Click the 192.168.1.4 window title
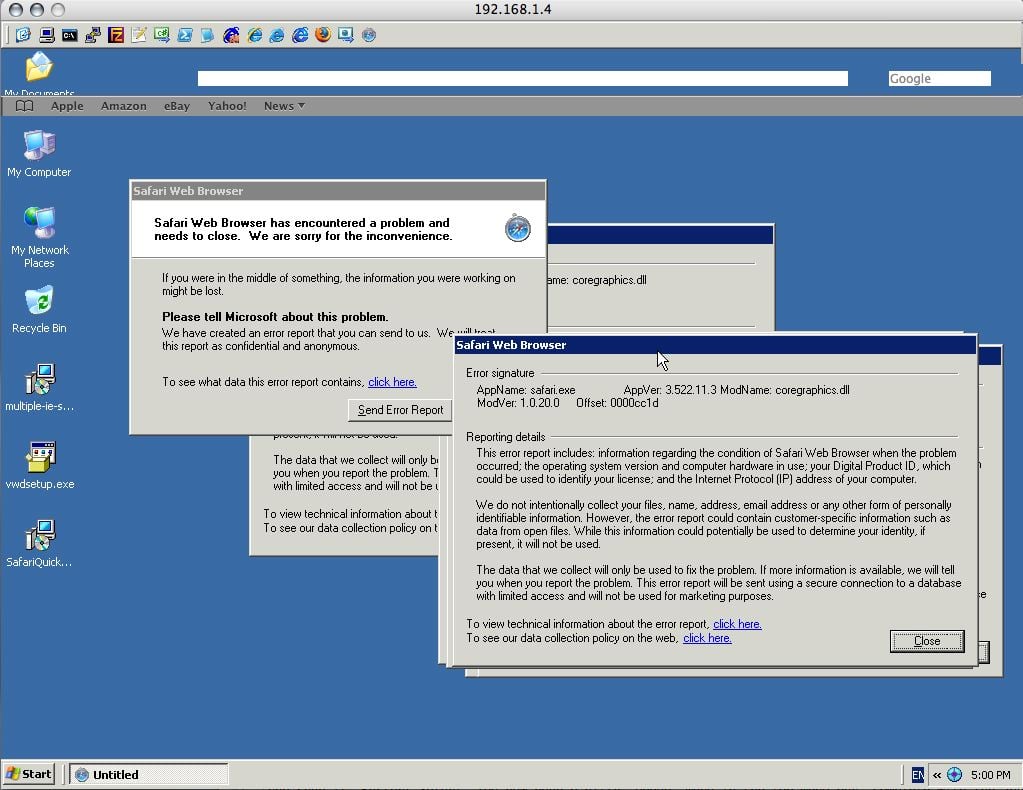This screenshot has height=790, width=1023. (513, 9)
